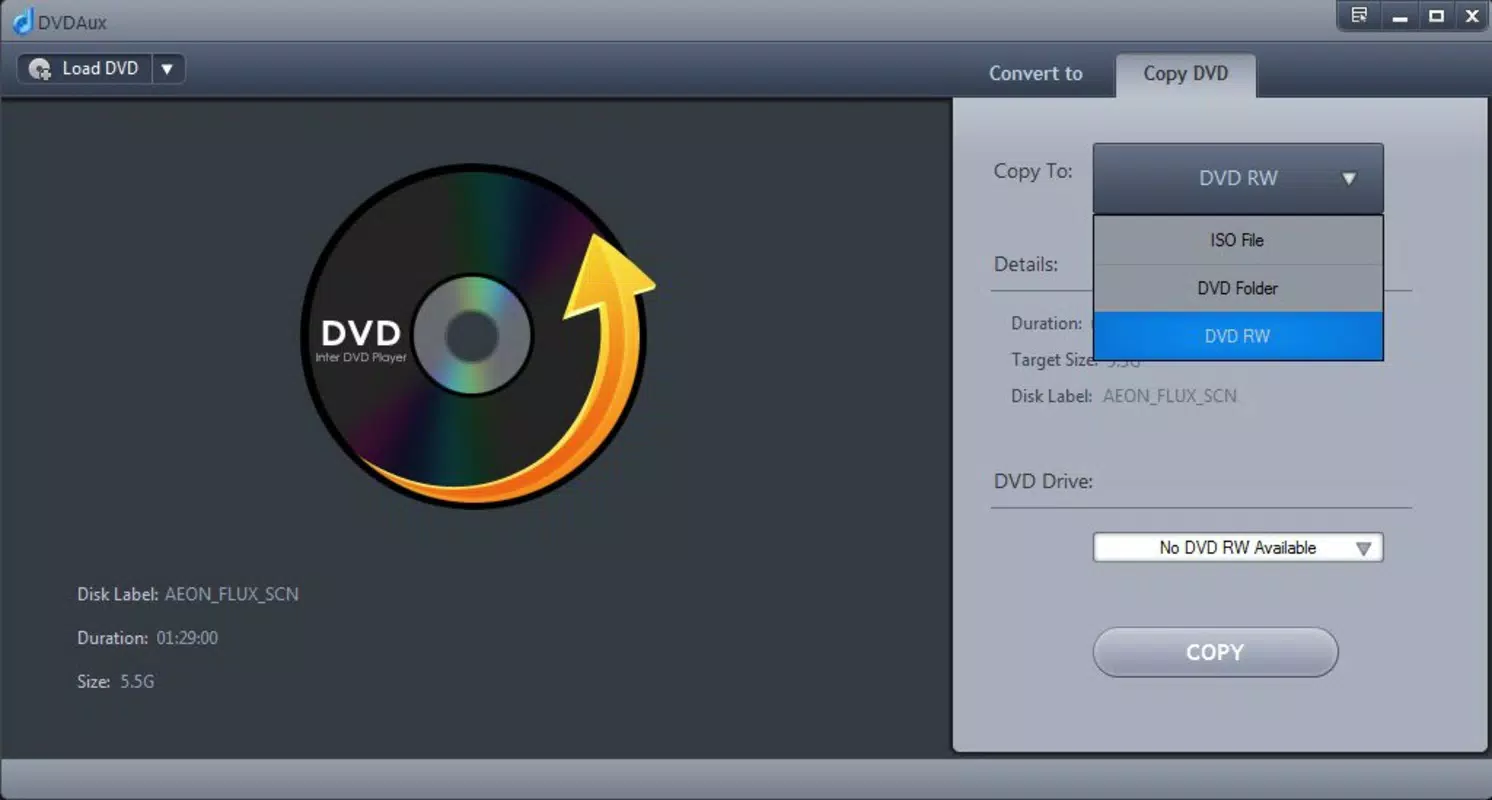Click the DVD Drive heading
This screenshot has height=800, width=1492.
(1043, 481)
